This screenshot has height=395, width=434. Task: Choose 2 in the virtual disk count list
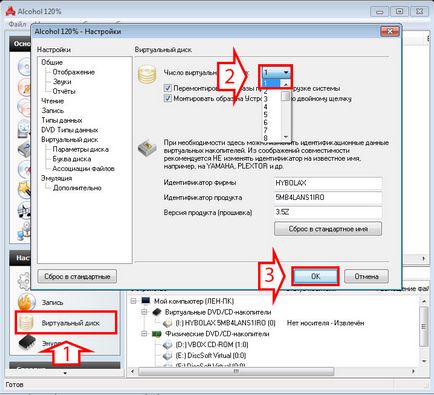point(266,91)
